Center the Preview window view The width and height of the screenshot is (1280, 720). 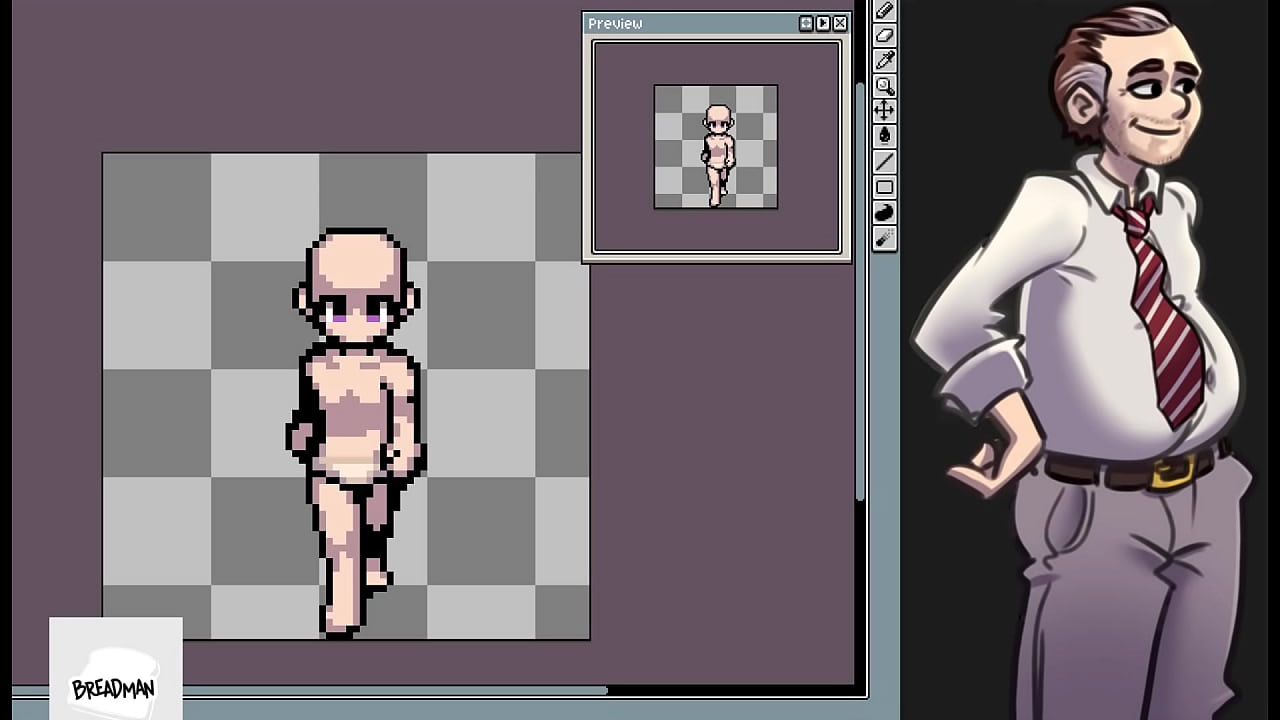(806, 23)
